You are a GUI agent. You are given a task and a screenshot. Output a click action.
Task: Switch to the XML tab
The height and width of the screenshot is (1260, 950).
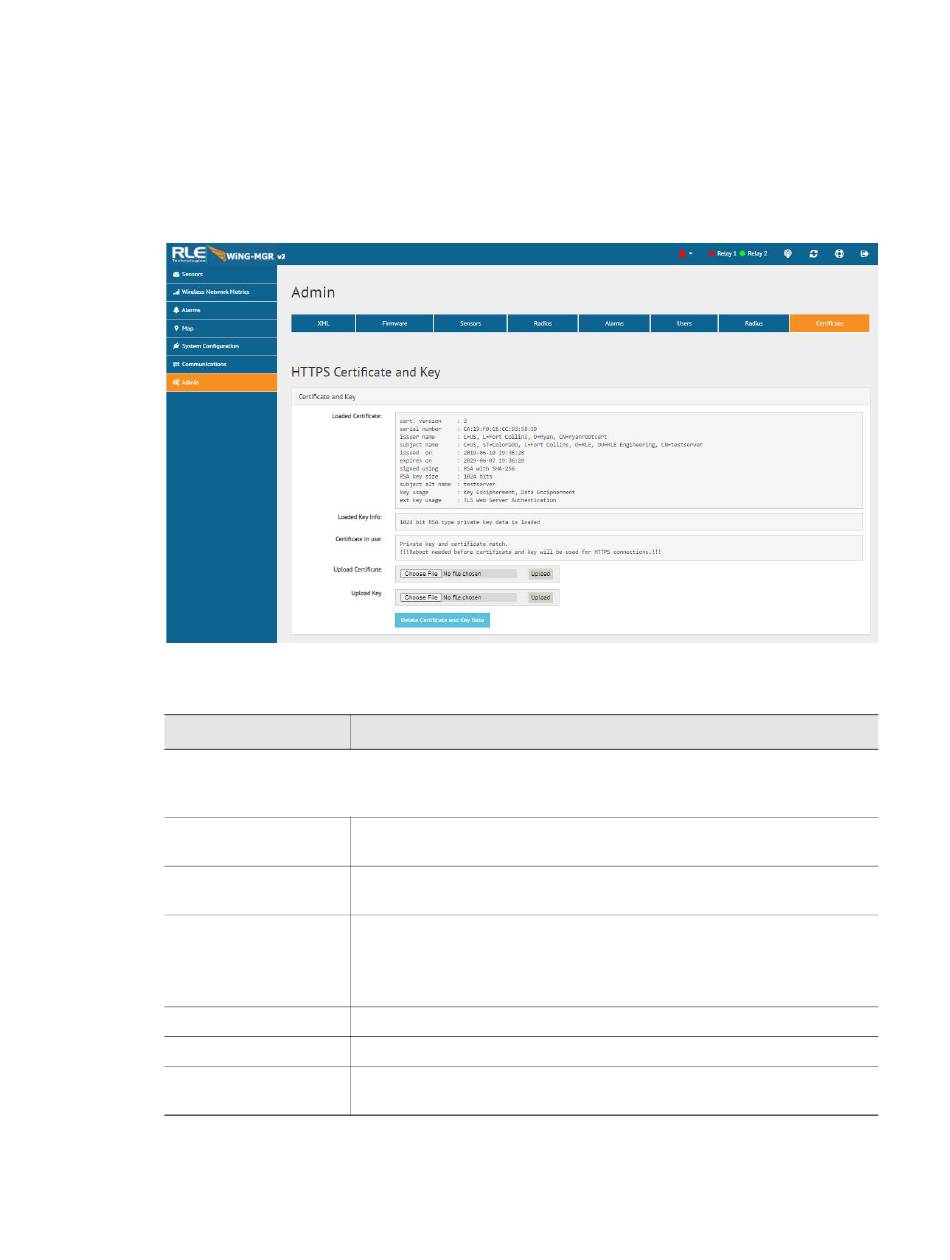(323, 324)
